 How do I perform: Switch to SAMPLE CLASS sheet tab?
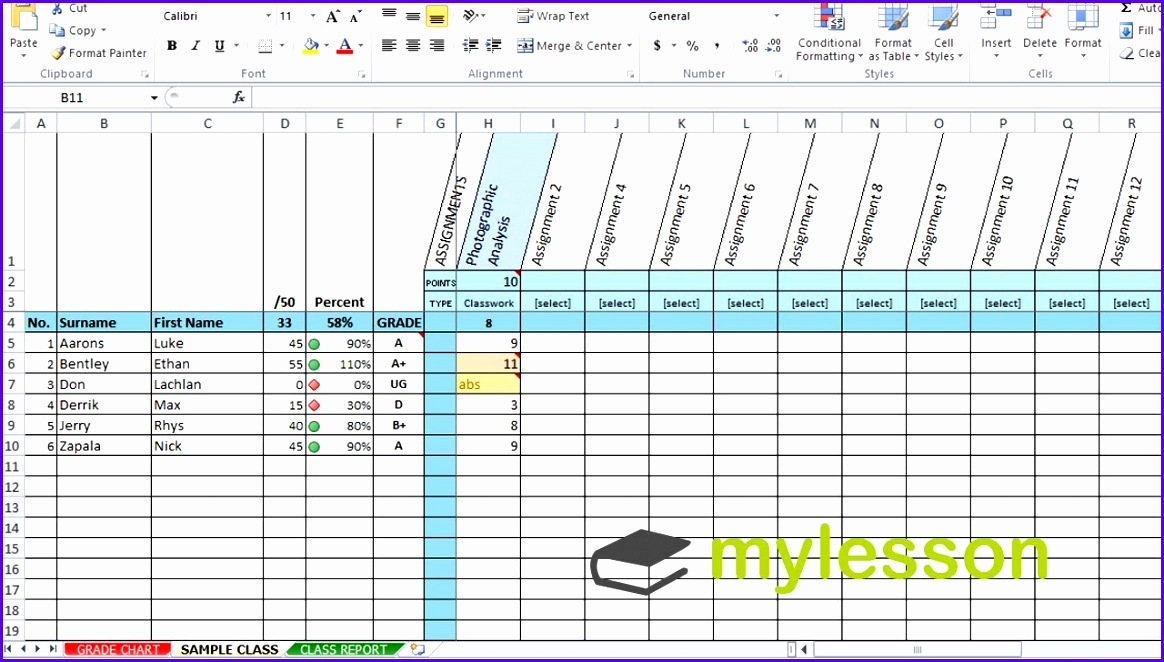pyautogui.click(x=229, y=649)
